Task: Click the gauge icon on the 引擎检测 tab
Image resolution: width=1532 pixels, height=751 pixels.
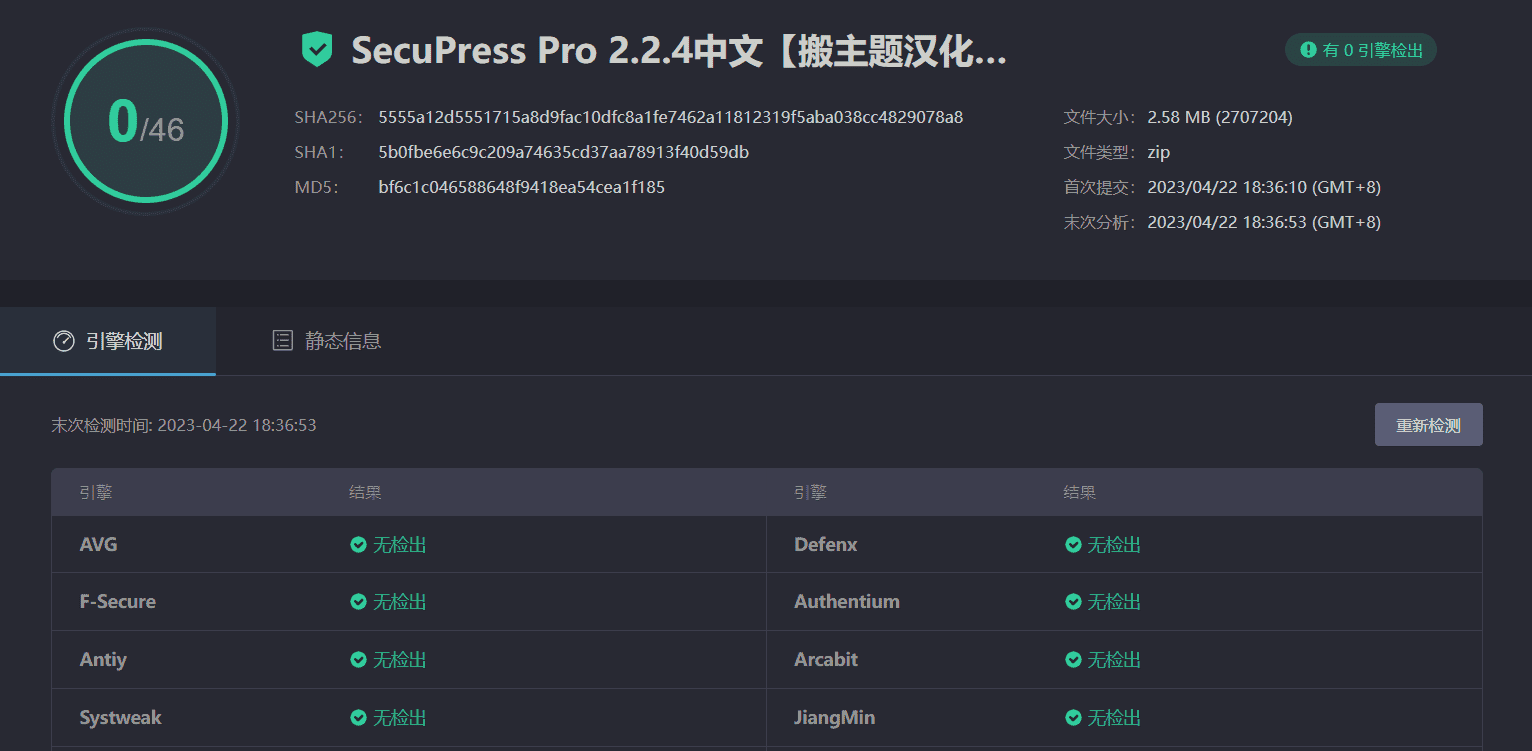Action: (x=64, y=341)
